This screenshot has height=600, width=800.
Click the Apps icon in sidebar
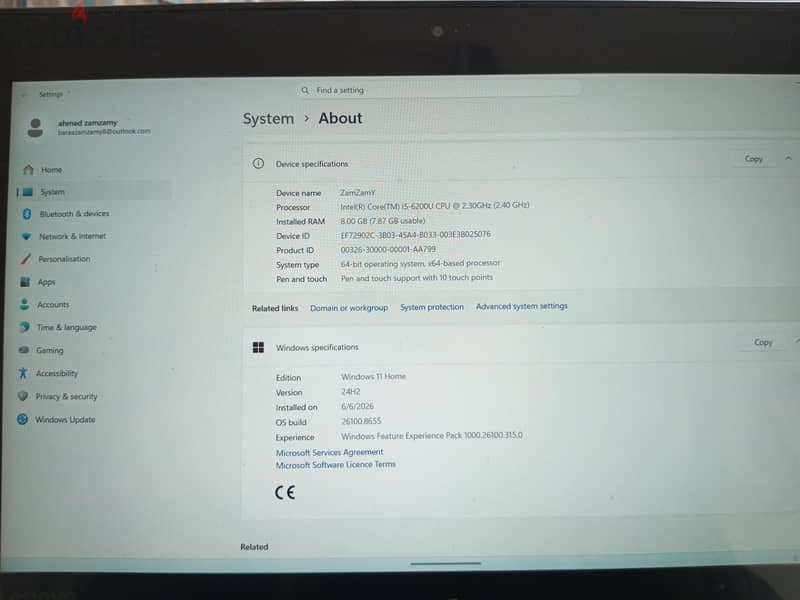[x=24, y=282]
